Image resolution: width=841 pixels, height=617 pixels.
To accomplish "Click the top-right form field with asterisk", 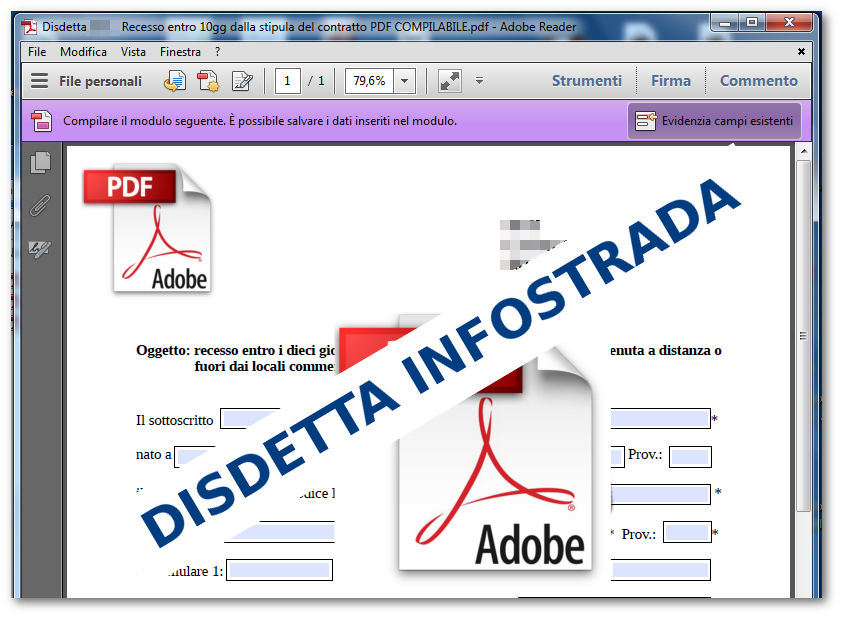I will click(x=661, y=418).
